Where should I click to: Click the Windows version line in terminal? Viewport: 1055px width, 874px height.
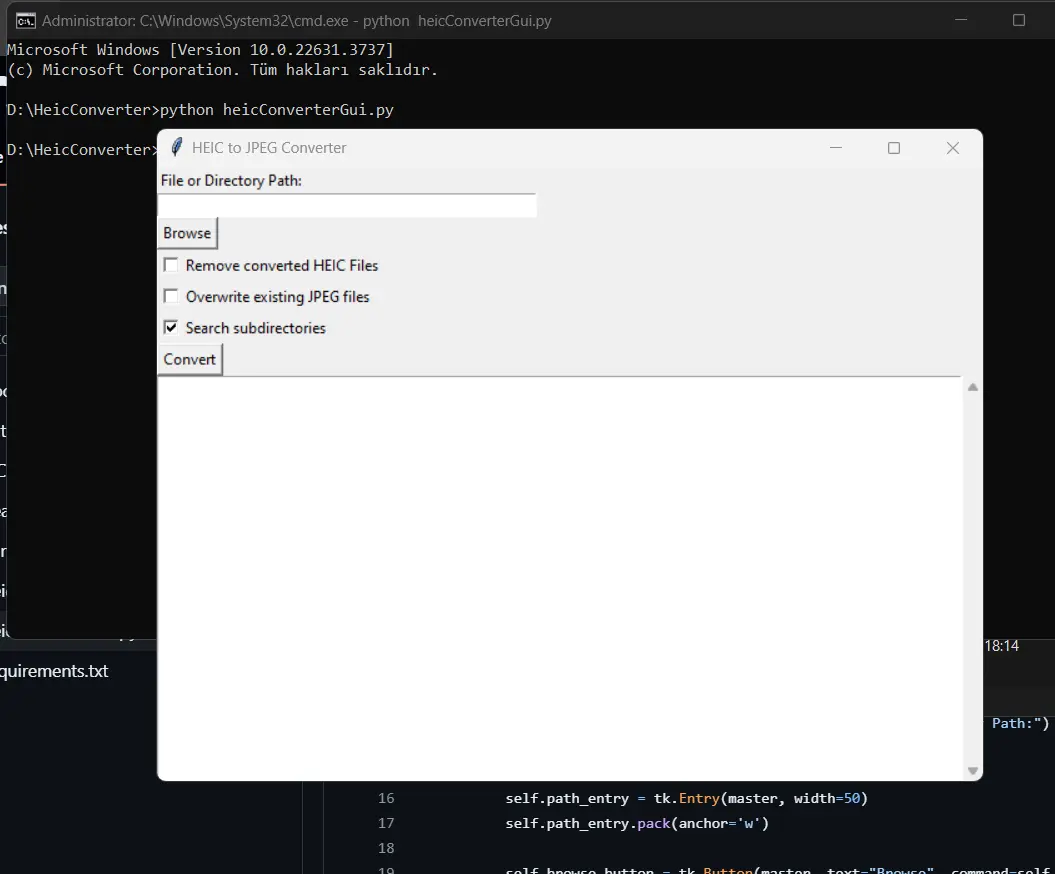[200, 50]
